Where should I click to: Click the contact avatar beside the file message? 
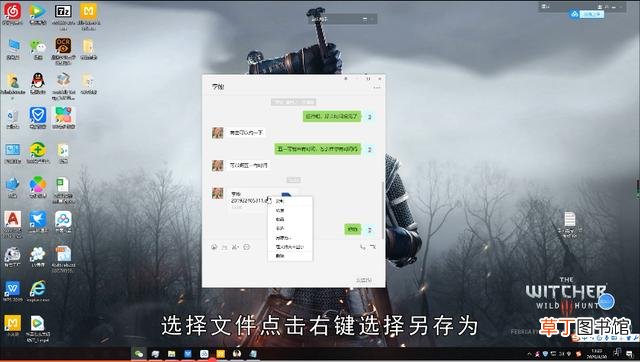click(218, 193)
